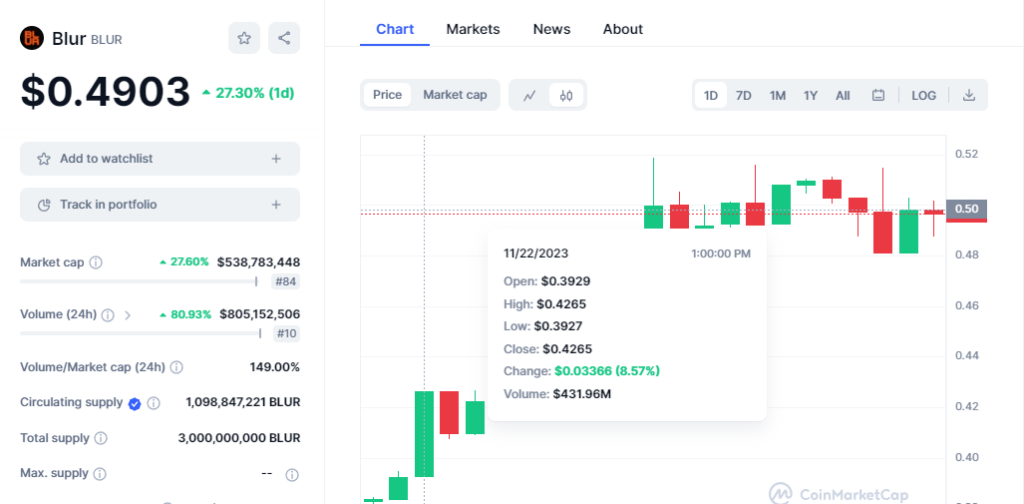
Task: Enable LOG scale on chart
Action: (923, 95)
